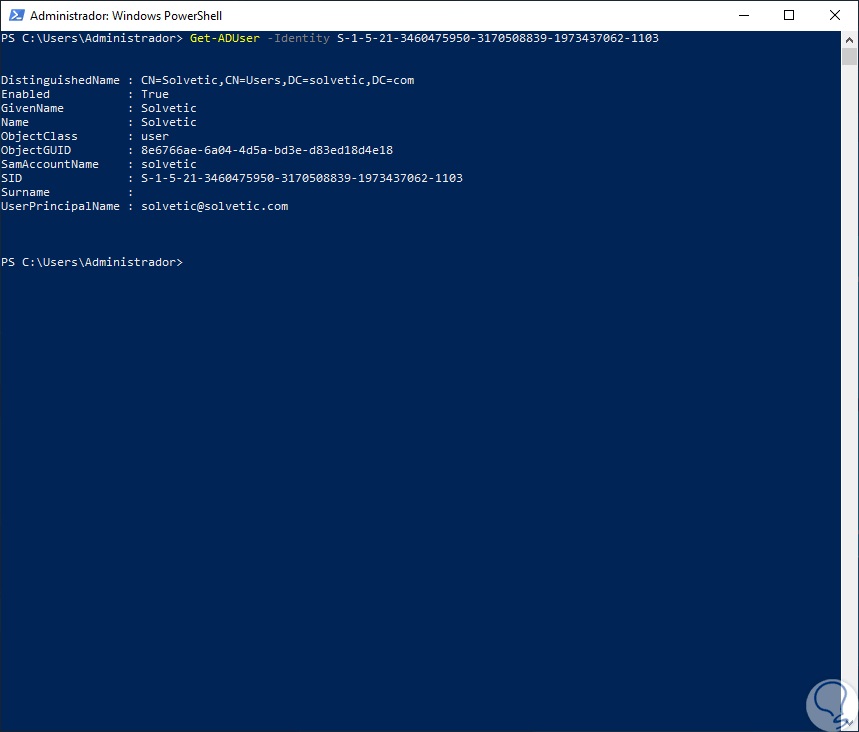859x732 pixels.
Task: Click the user value of ObjectClass
Action: (x=155, y=136)
